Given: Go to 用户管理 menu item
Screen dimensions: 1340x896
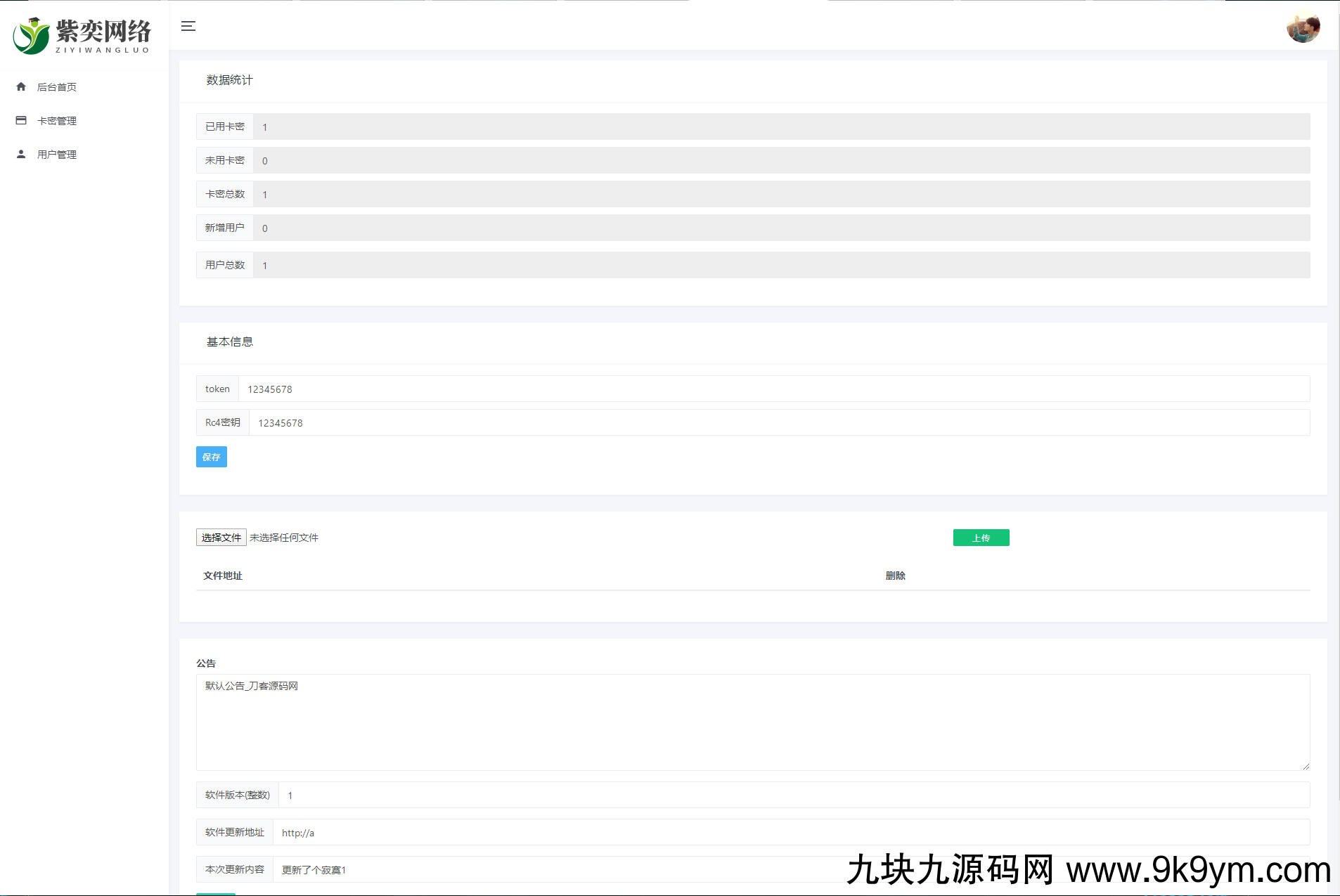Looking at the screenshot, I should tap(57, 155).
